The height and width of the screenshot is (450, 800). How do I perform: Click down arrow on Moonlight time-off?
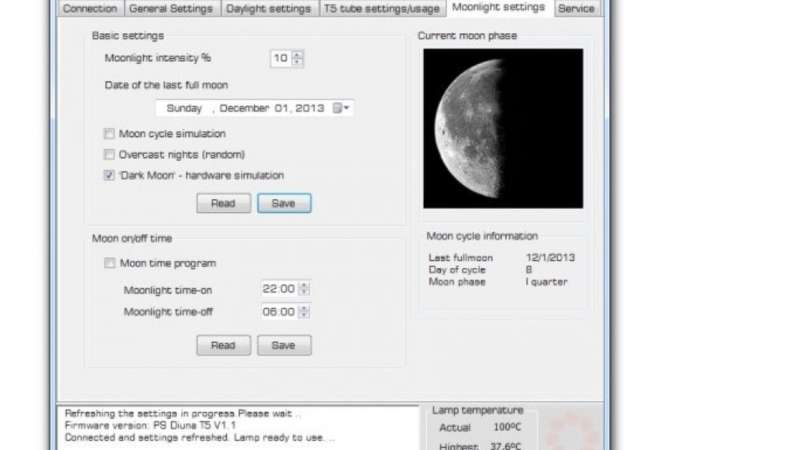pyautogui.click(x=304, y=316)
